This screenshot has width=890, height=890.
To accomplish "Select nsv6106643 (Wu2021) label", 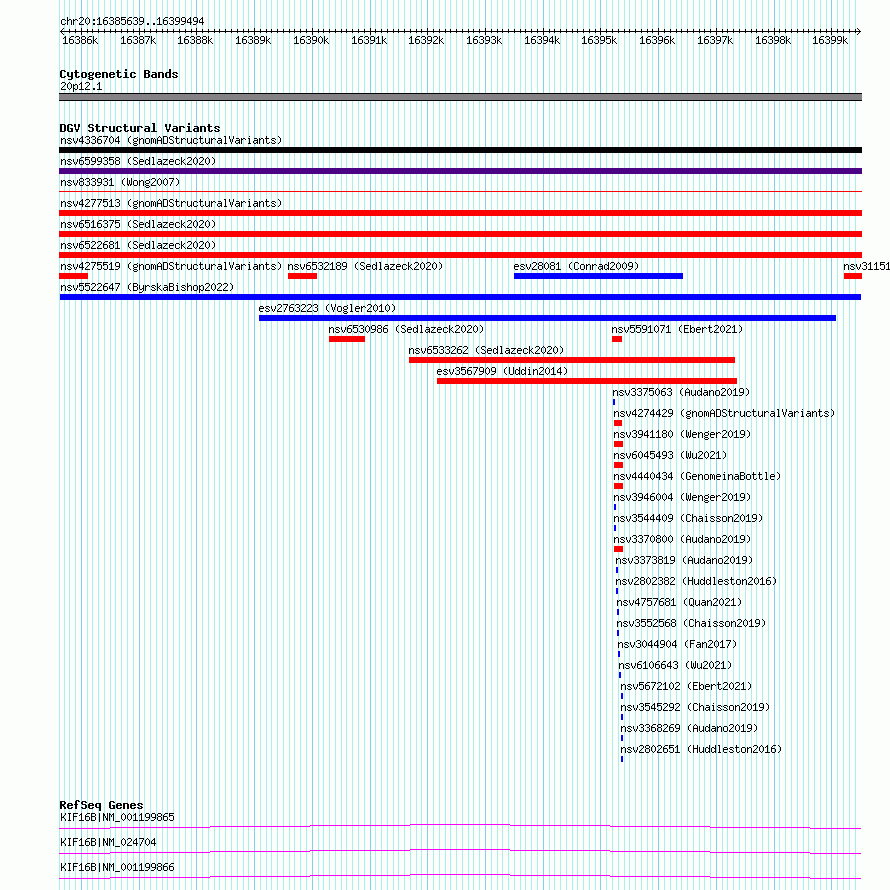I will 675,665.
